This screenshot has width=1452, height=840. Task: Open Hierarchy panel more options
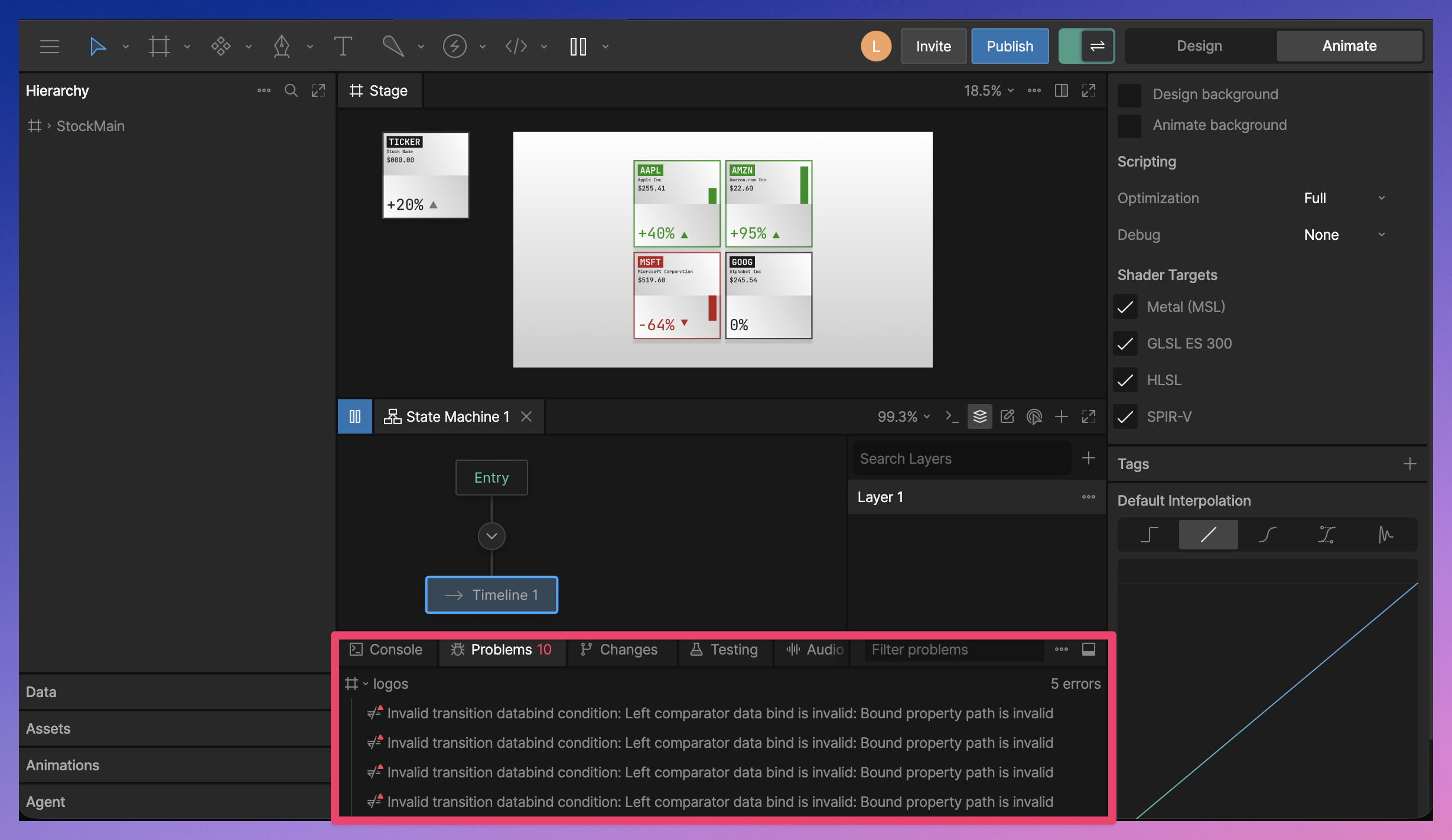[x=264, y=90]
